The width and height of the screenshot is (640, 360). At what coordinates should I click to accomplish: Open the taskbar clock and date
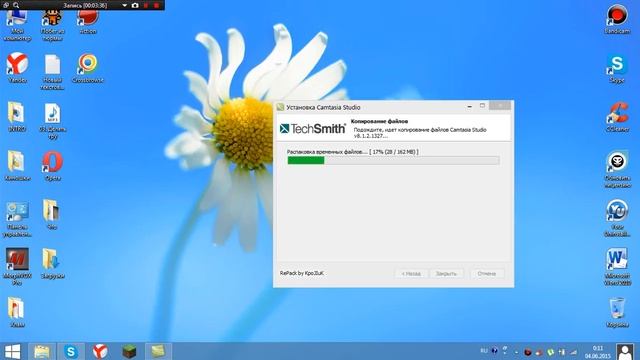click(x=598, y=352)
